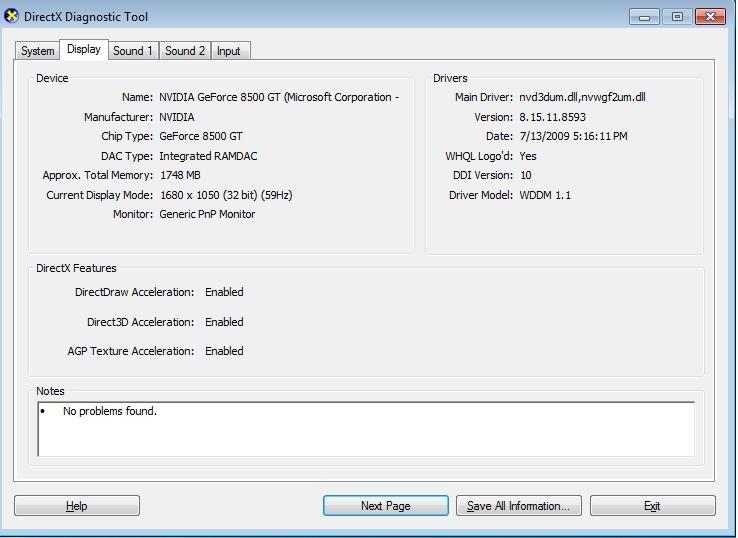Click Save All Information button
Viewport: 738px width, 538px height.
(x=519, y=506)
